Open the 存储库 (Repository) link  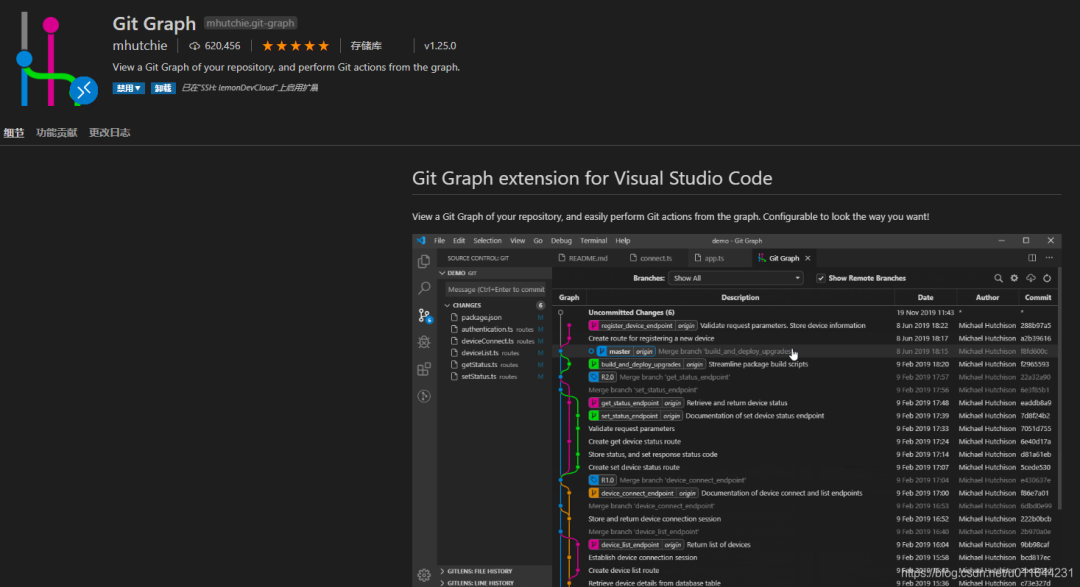(366, 46)
